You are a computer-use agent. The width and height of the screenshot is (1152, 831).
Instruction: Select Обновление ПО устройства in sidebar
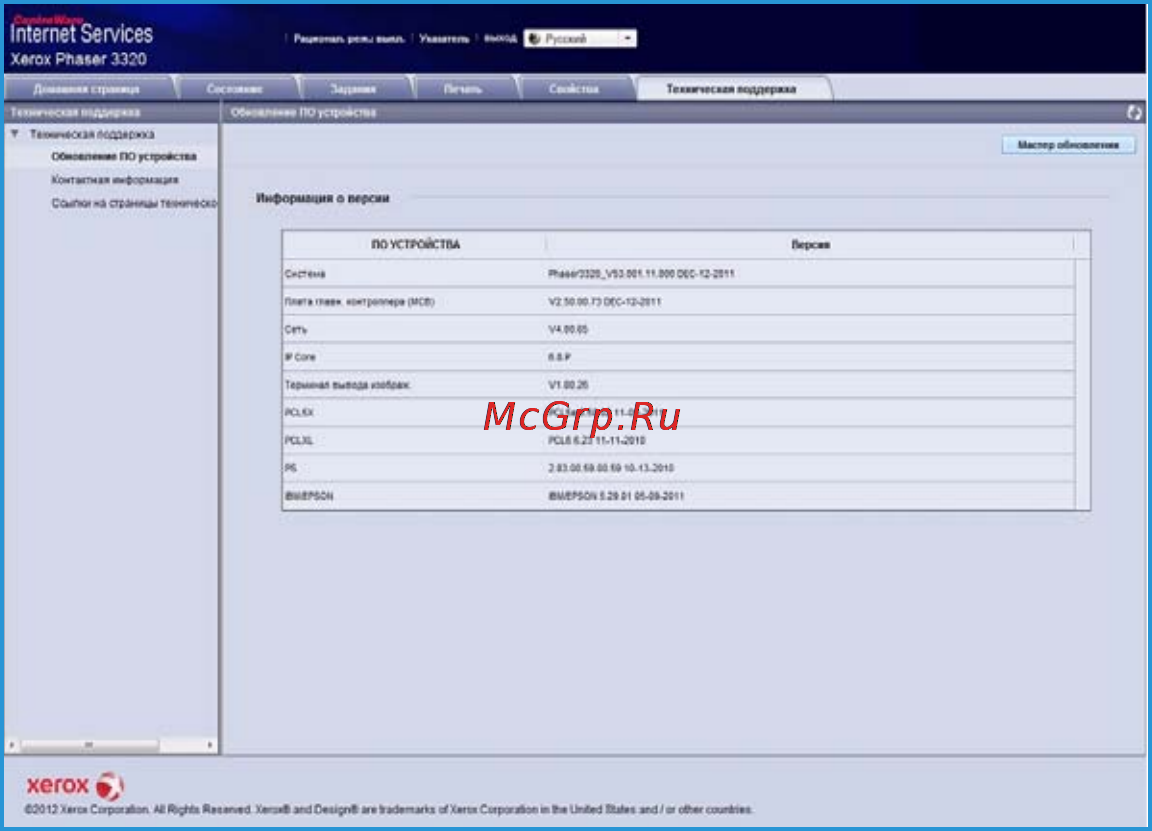point(123,157)
